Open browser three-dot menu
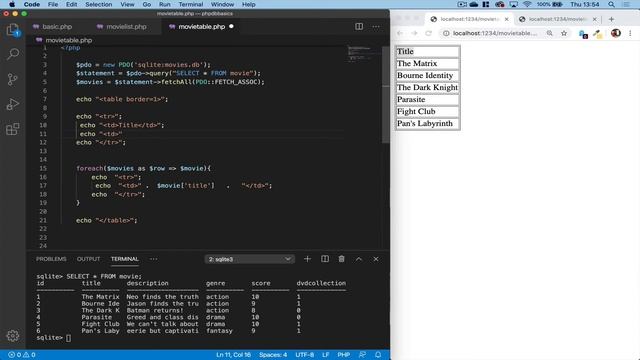640x360 pixels. (x=630, y=33)
